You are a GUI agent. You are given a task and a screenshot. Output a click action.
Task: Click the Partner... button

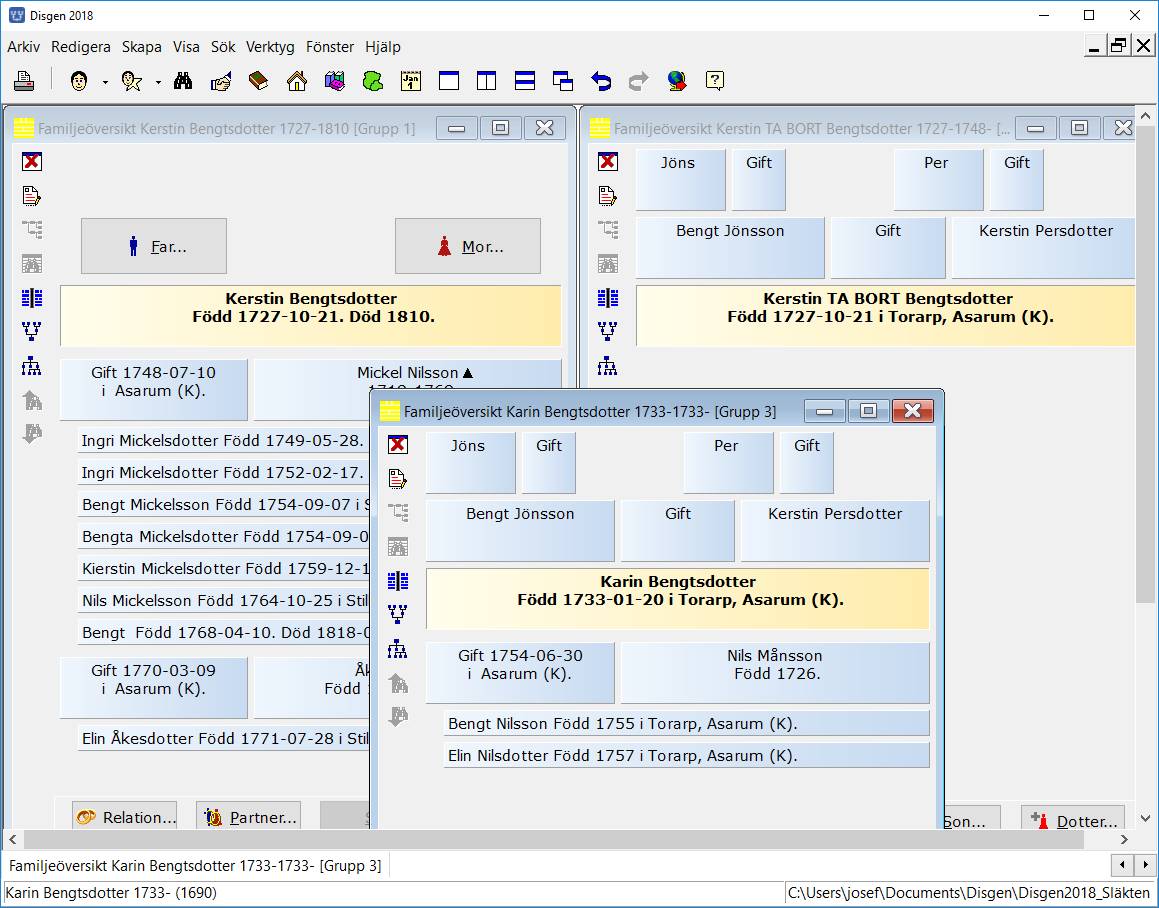(x=248, y=816)
